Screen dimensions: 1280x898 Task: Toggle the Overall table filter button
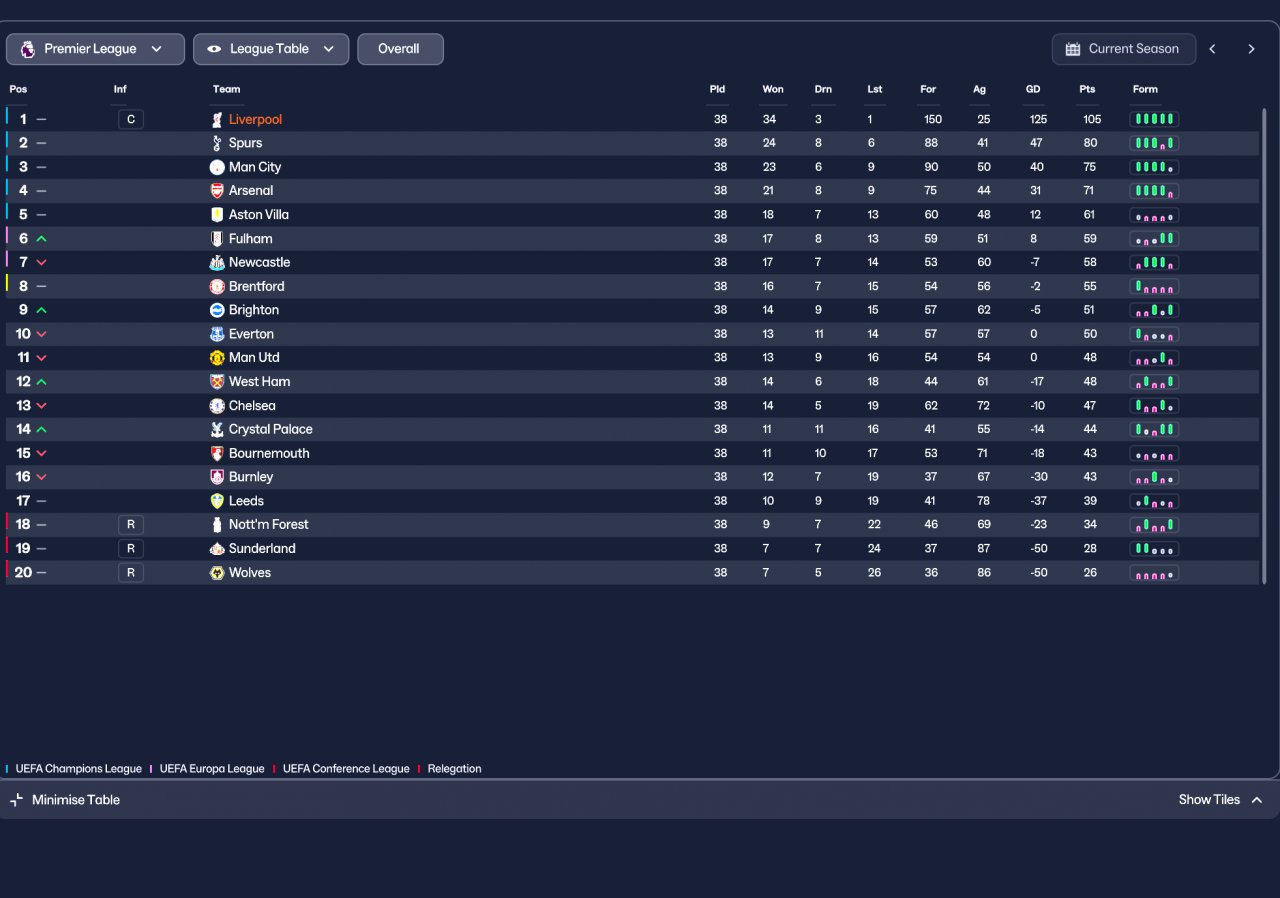tap(400, 49)
